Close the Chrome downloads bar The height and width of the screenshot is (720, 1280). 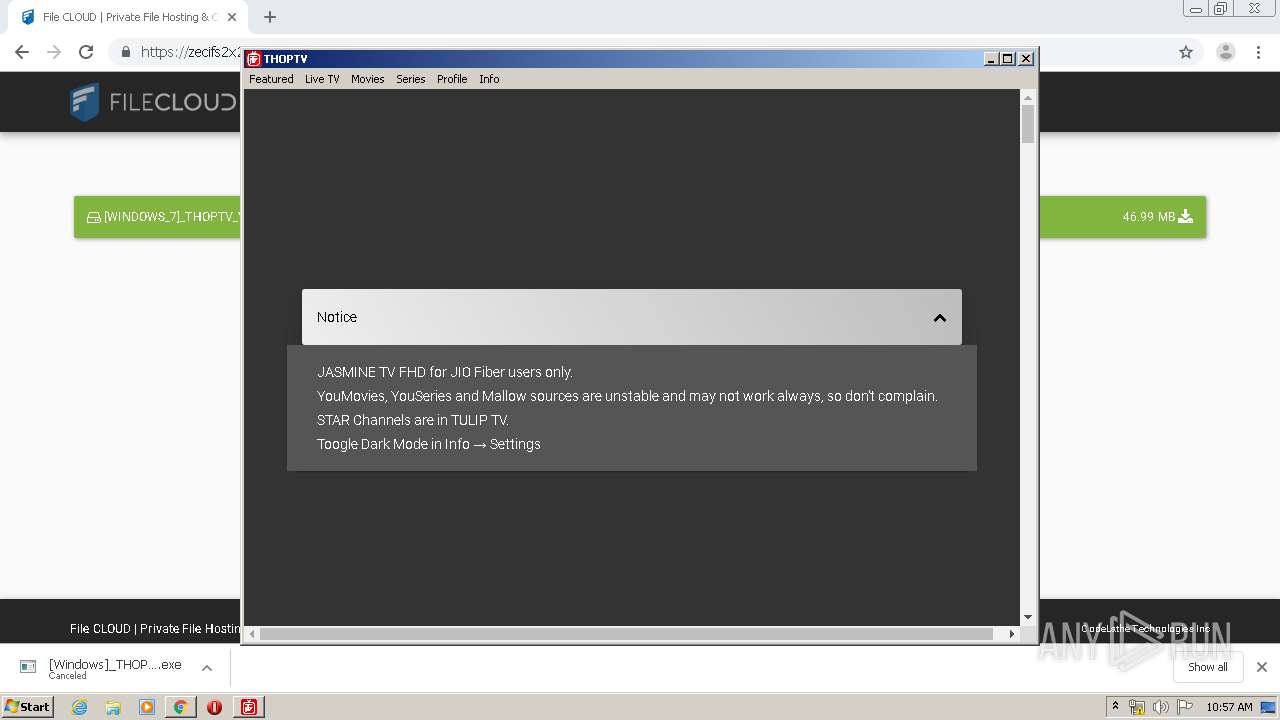tap(1261, 667)
